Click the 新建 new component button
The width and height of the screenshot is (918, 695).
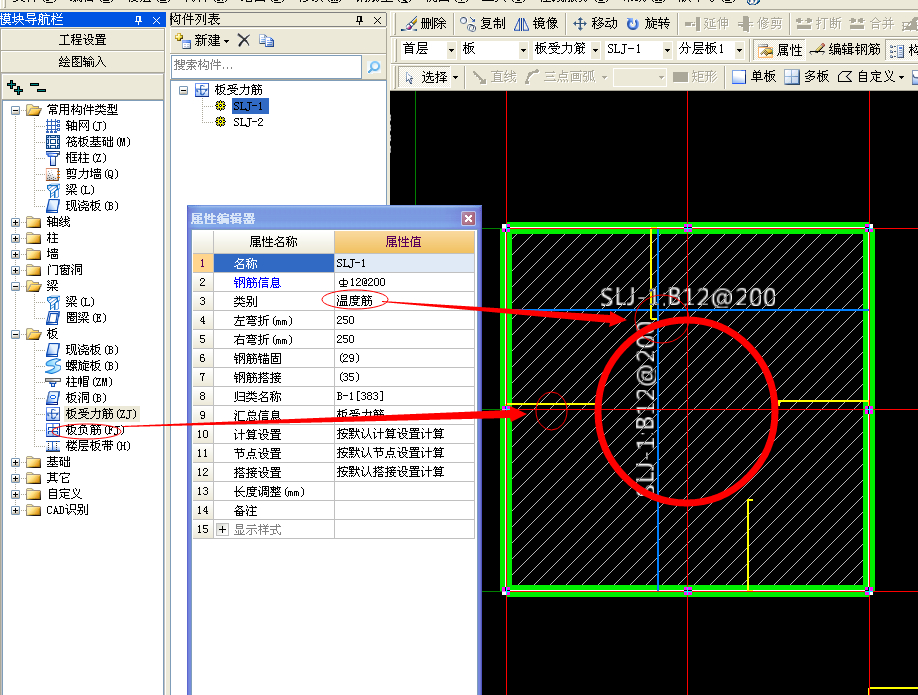198,40
